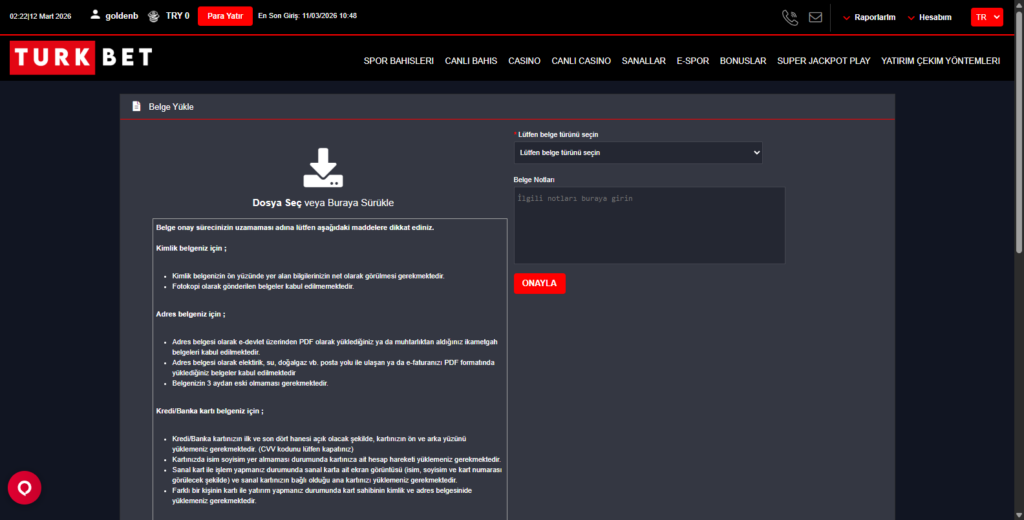1024x520 pixels.
Task: Open messages via the envelope icon
Action: tap(815, 17)
